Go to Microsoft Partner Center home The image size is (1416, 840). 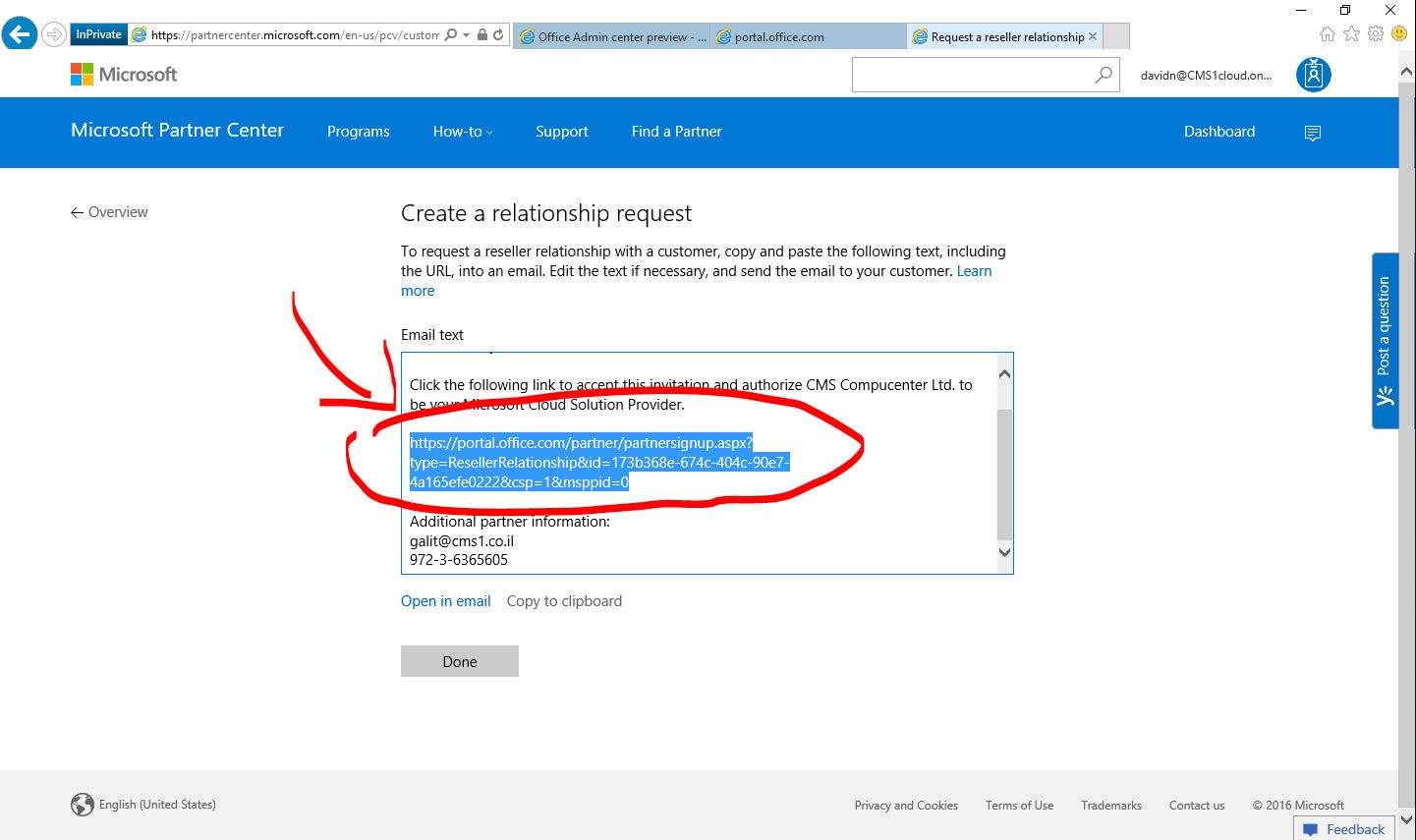pyautogui.click(x=177, y=131)
